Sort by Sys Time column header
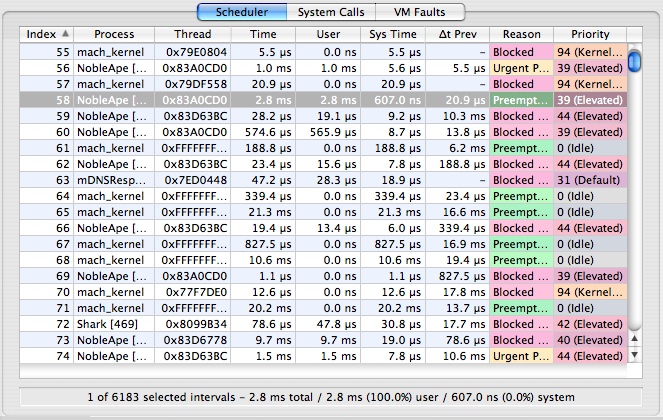The height and width of the screenshot is (420, 663). point(391,34)
